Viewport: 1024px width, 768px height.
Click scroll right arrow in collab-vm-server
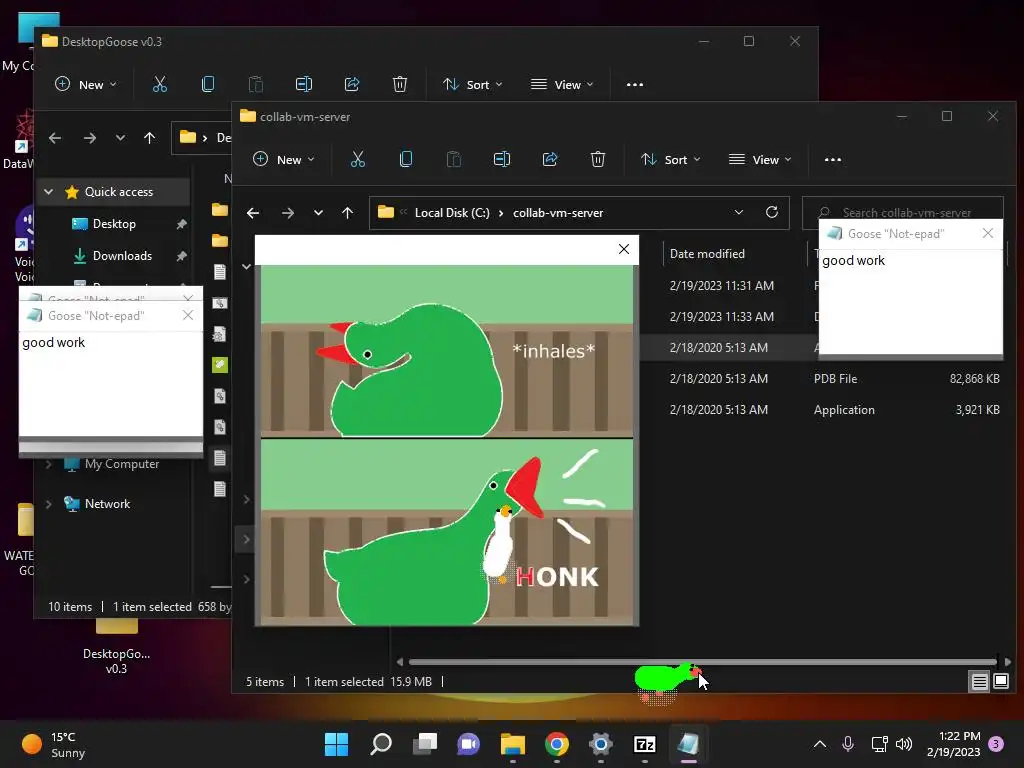pyautogui.click(x=1007, y=662)
